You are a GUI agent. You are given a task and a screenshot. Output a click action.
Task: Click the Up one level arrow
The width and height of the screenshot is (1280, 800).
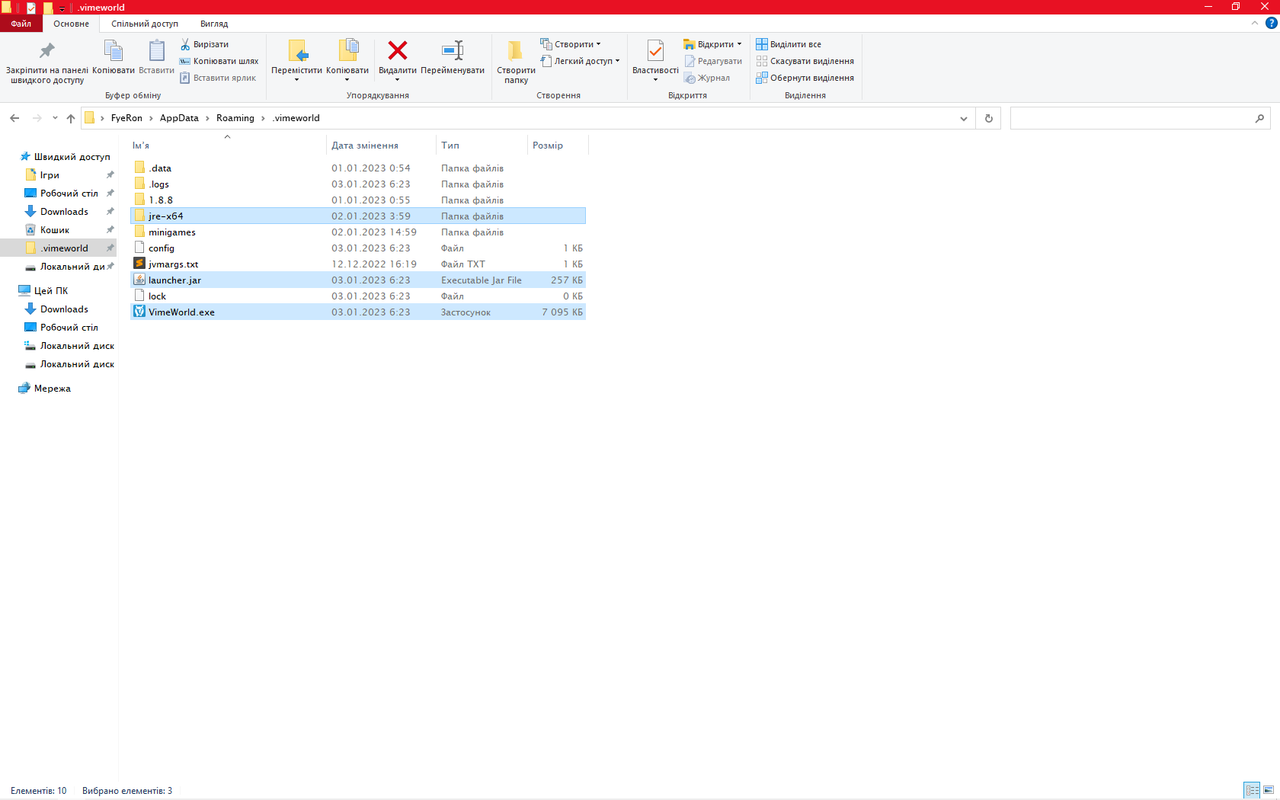pyautogui.click(x=70, y=118)
